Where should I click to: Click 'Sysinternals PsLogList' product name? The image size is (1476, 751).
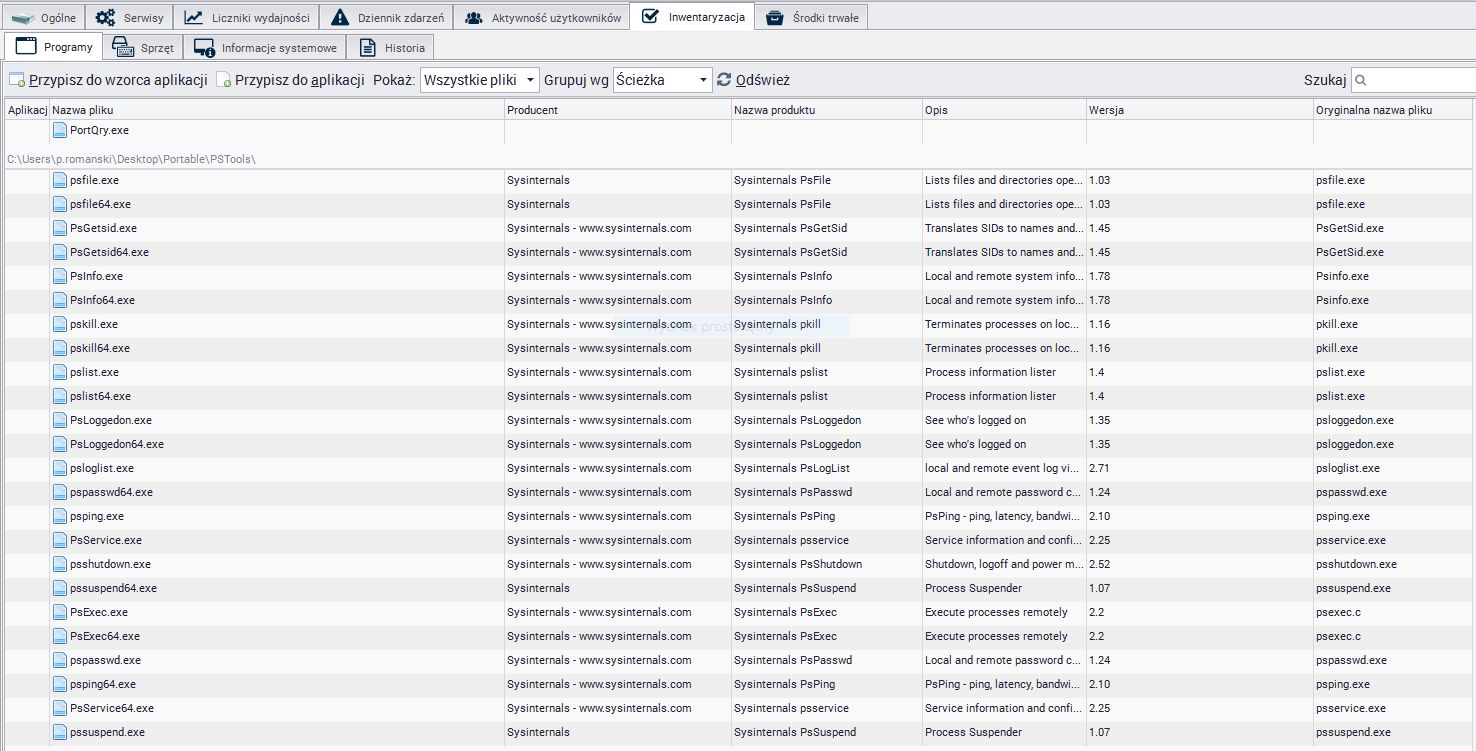[x=792, y=469]
